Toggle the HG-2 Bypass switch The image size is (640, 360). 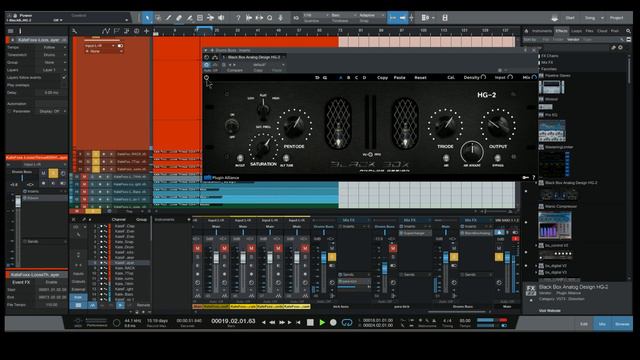[x=498, y=158]
